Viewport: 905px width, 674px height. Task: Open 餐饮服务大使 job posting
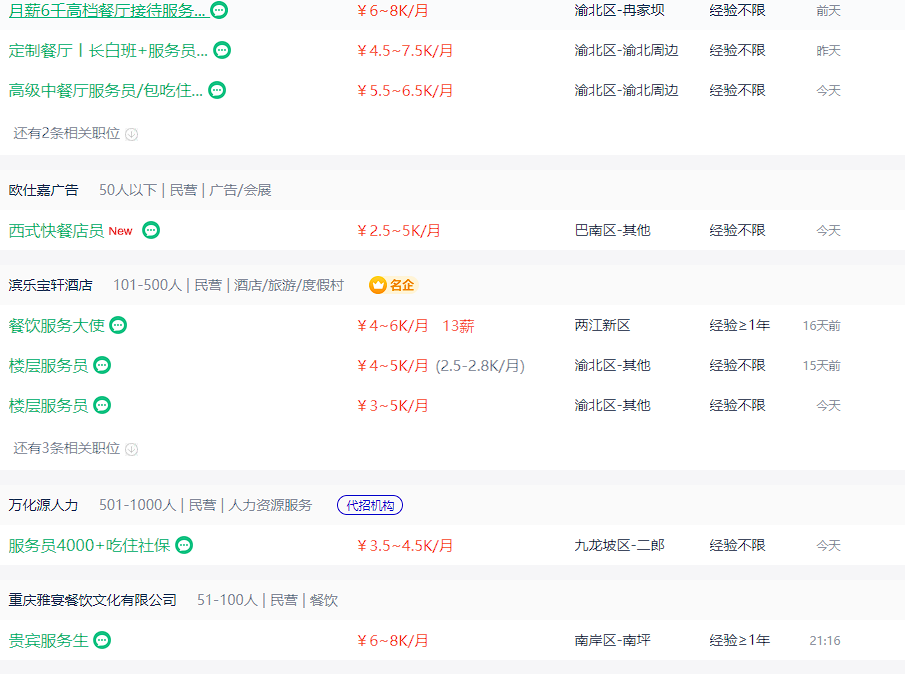(x=57, y=325)
